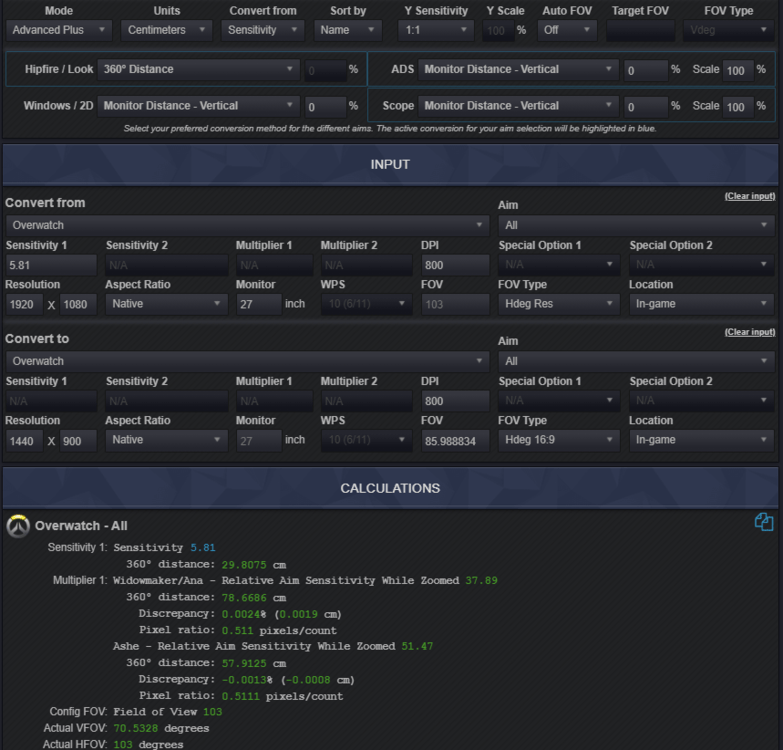783x750 pixels.
Task: Open the Y Sensitivity 1:1 dropdown
Action: (x=436, y=30)
